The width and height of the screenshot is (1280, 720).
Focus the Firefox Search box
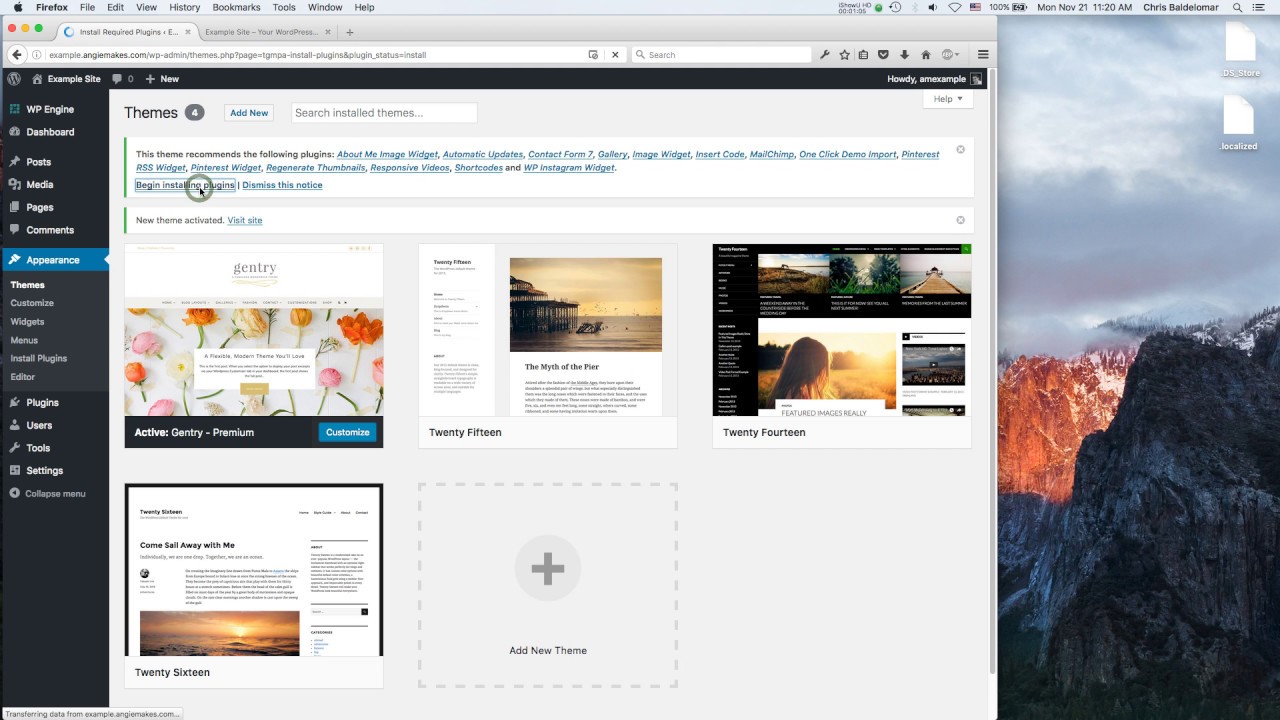(x=723, y=55)
